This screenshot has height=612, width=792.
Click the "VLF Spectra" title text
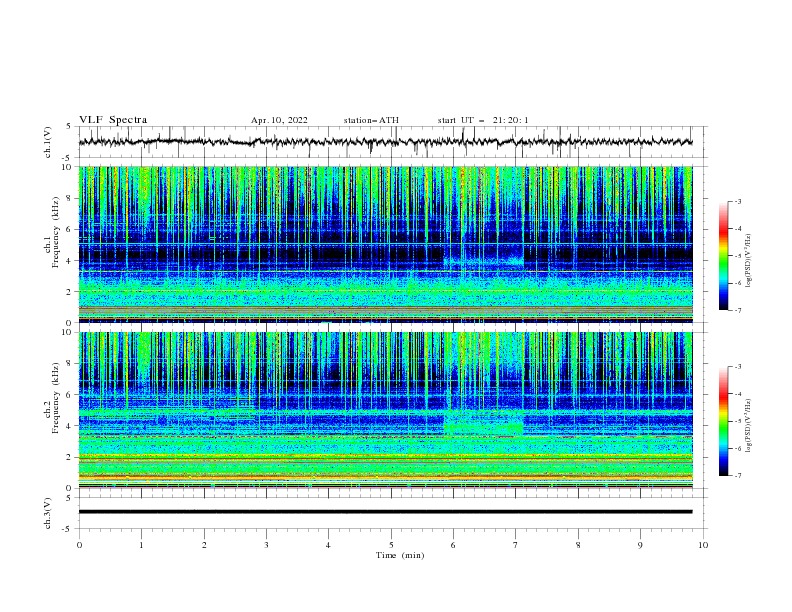[113, 120]
